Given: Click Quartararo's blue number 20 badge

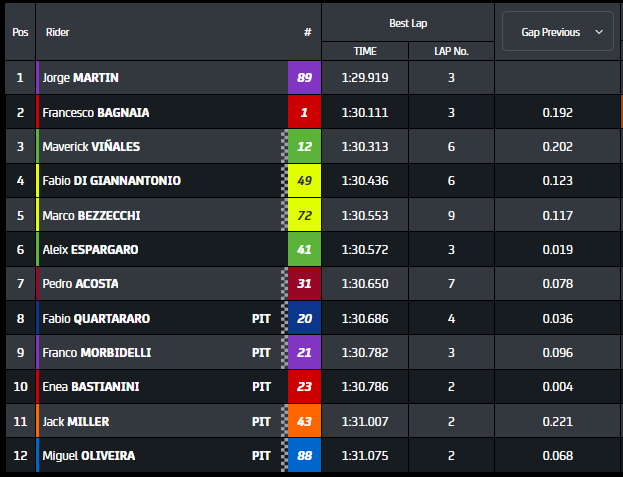Looking at the screenshot, I should (x=304, y=318).
